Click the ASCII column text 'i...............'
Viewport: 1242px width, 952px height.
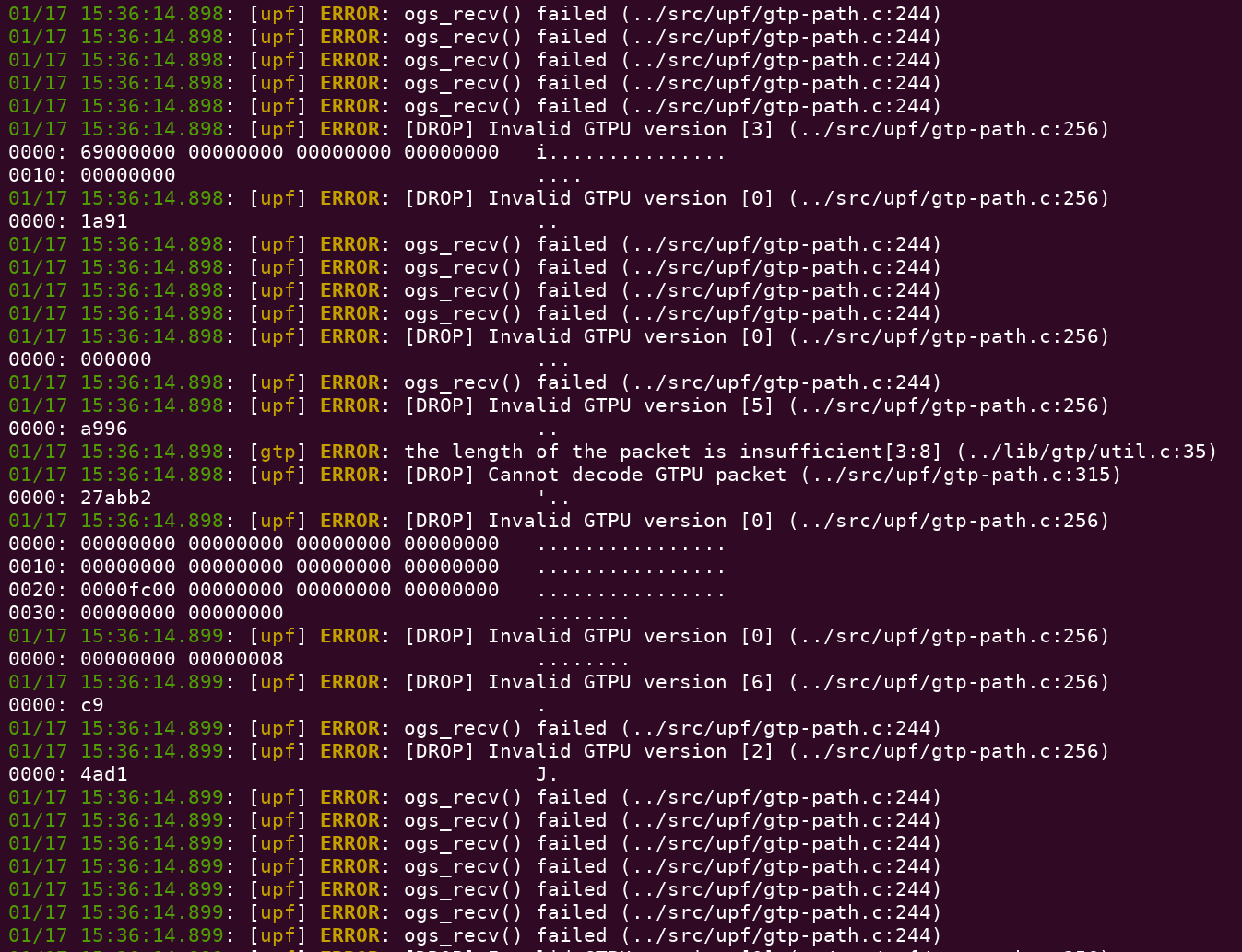(632, 152)
